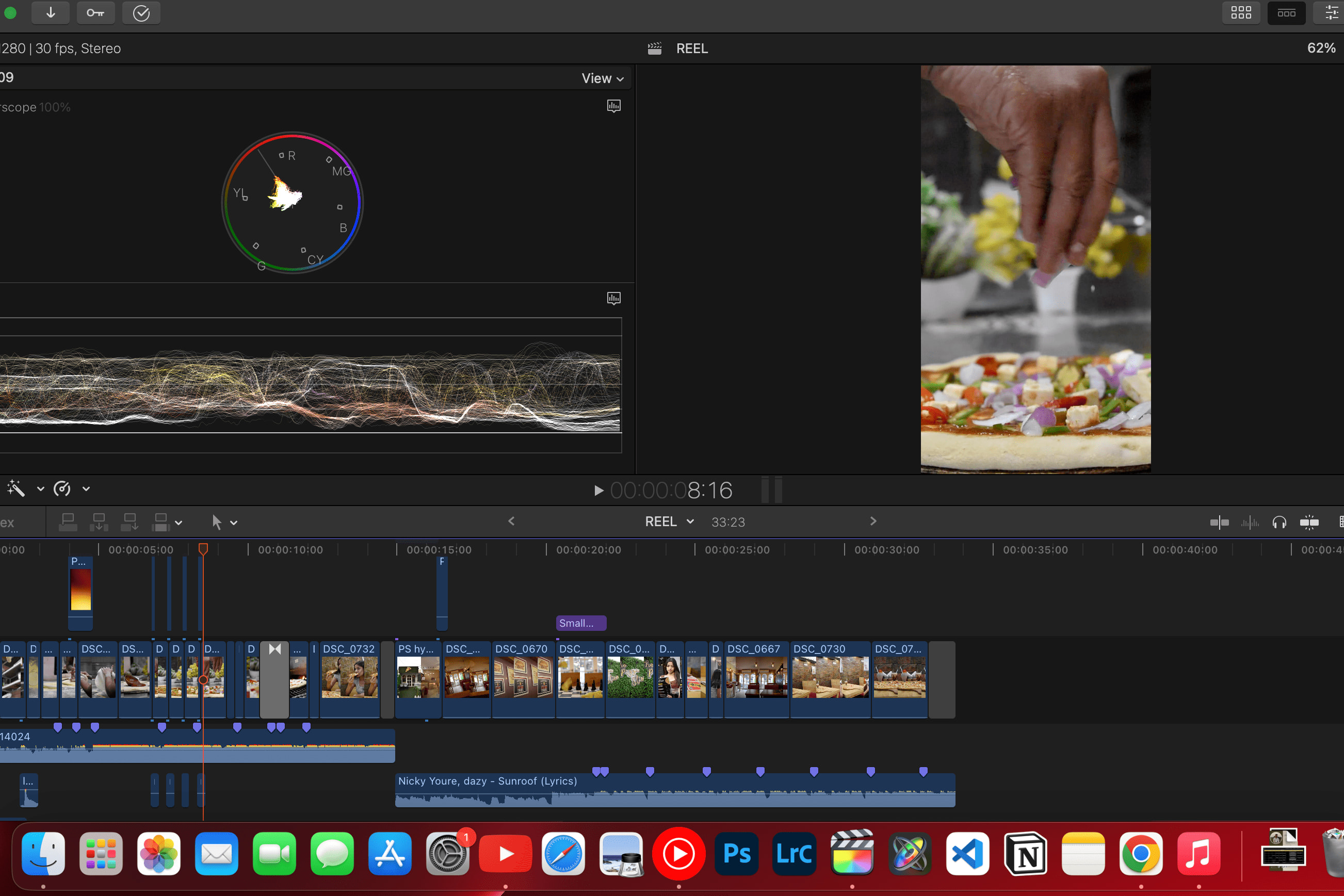Select the arrow selection tool
Viewport: 1344px width, 896px height.
coord(217,522)
